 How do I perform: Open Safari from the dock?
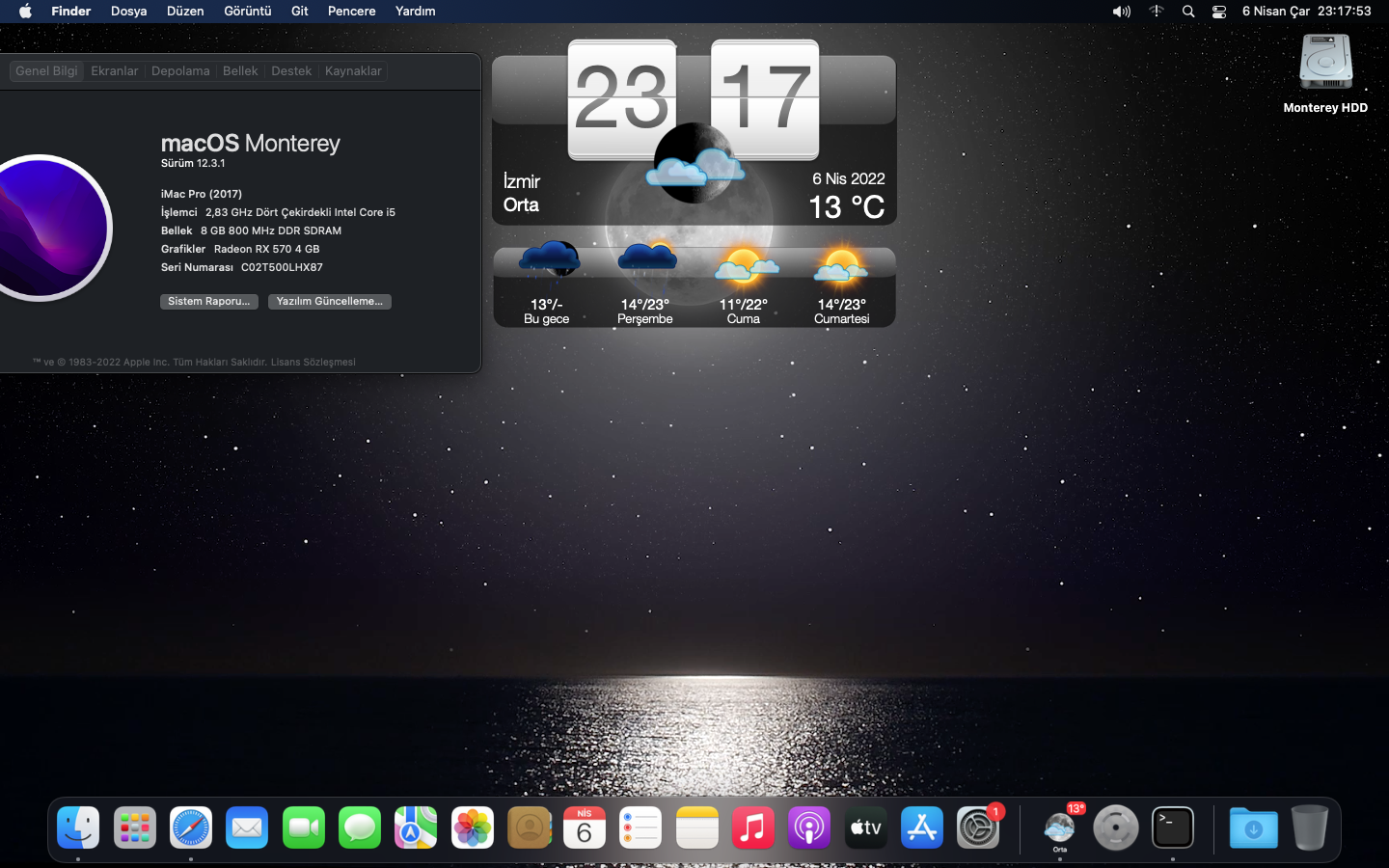191,828
